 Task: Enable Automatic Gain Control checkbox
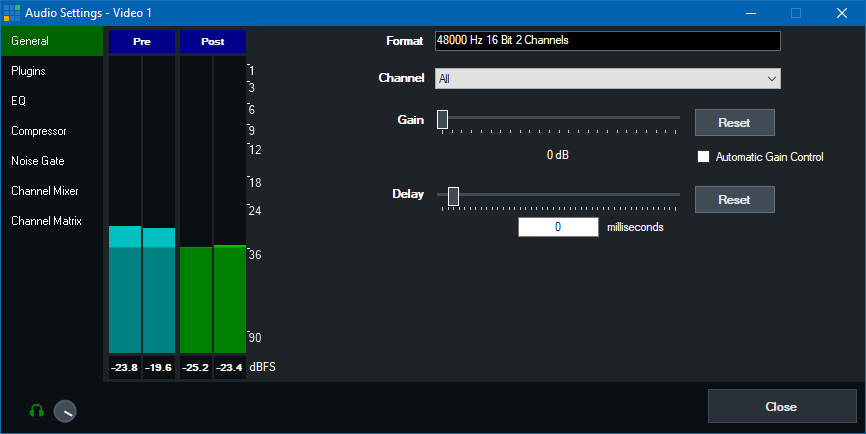703,157
